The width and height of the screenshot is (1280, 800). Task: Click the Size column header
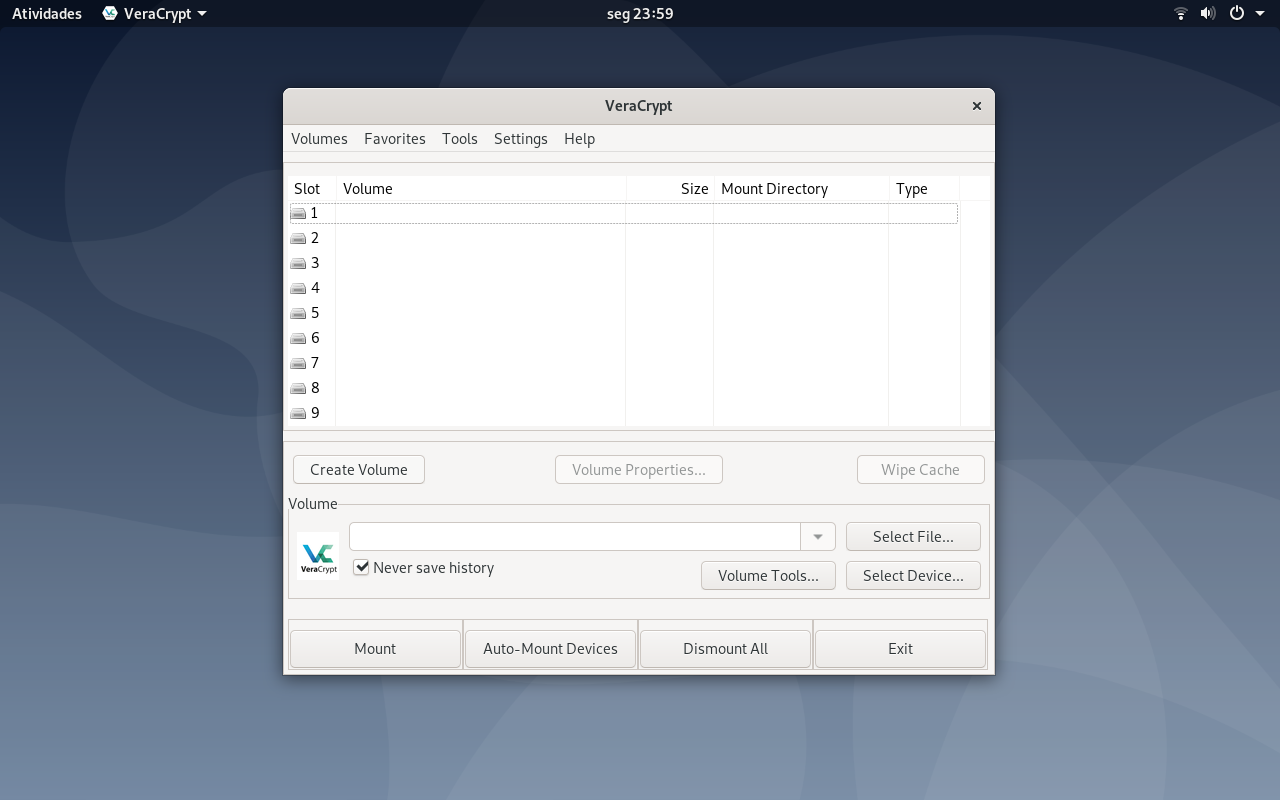coord(670,189)
